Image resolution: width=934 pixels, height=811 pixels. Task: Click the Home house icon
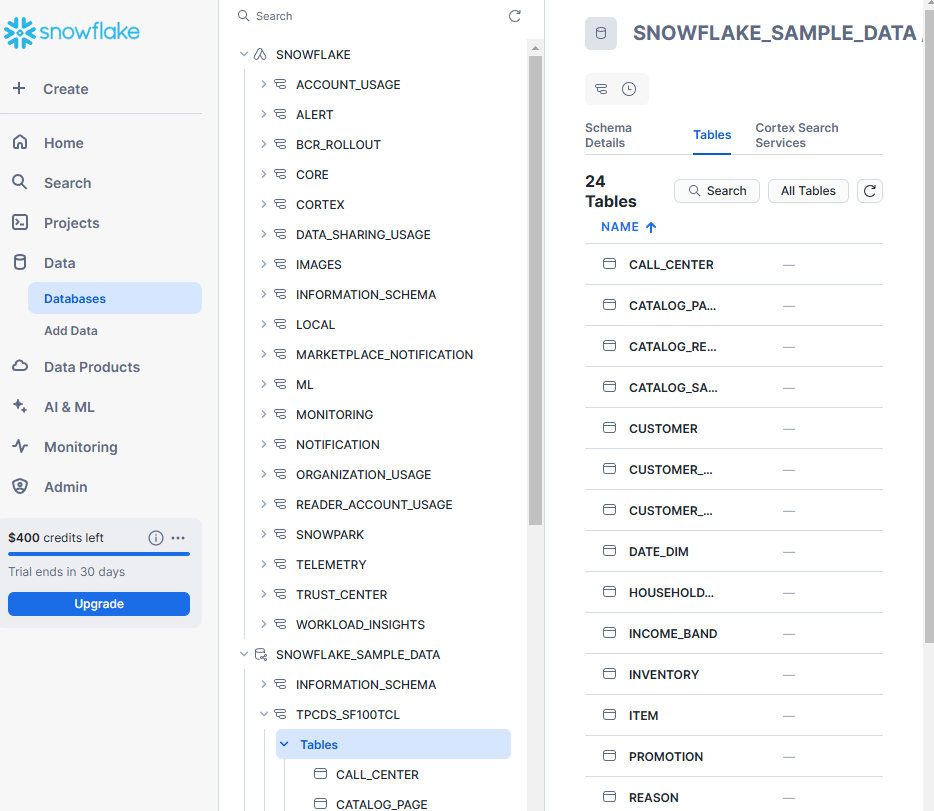coord(20,142)
